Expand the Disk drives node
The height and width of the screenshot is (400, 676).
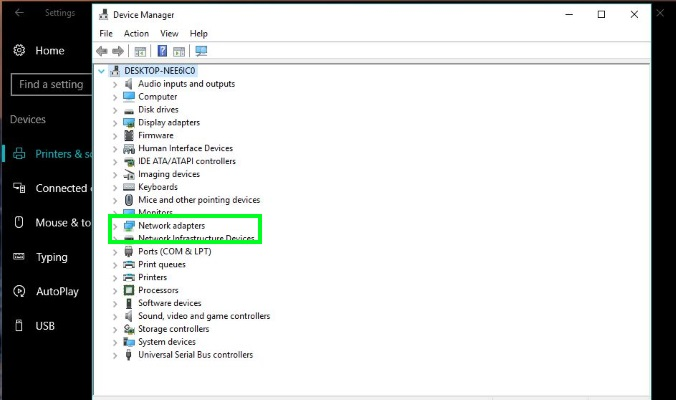[115, 110]
